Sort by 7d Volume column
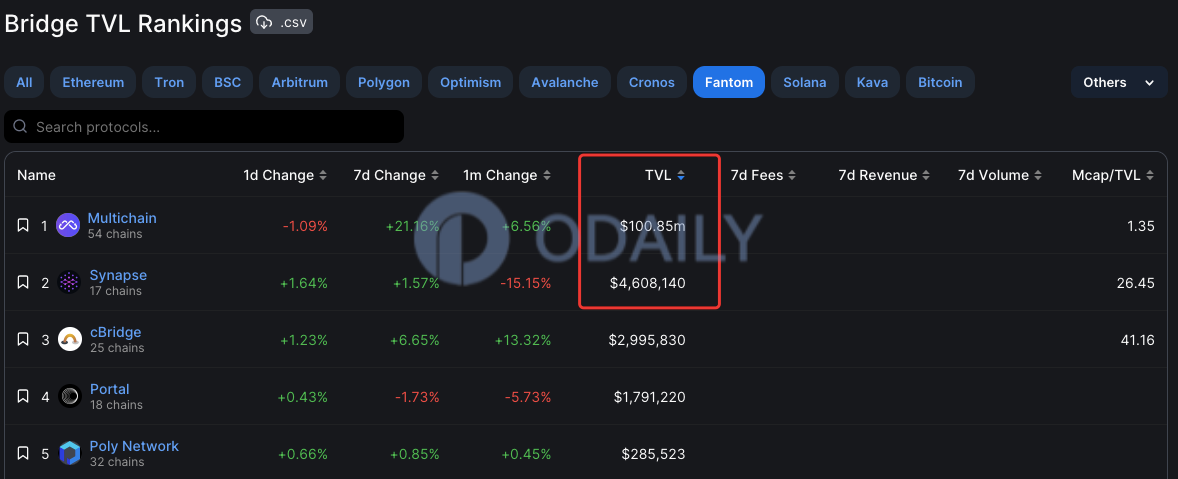This screenshot has height=479, width=1178. (1000, 176)
